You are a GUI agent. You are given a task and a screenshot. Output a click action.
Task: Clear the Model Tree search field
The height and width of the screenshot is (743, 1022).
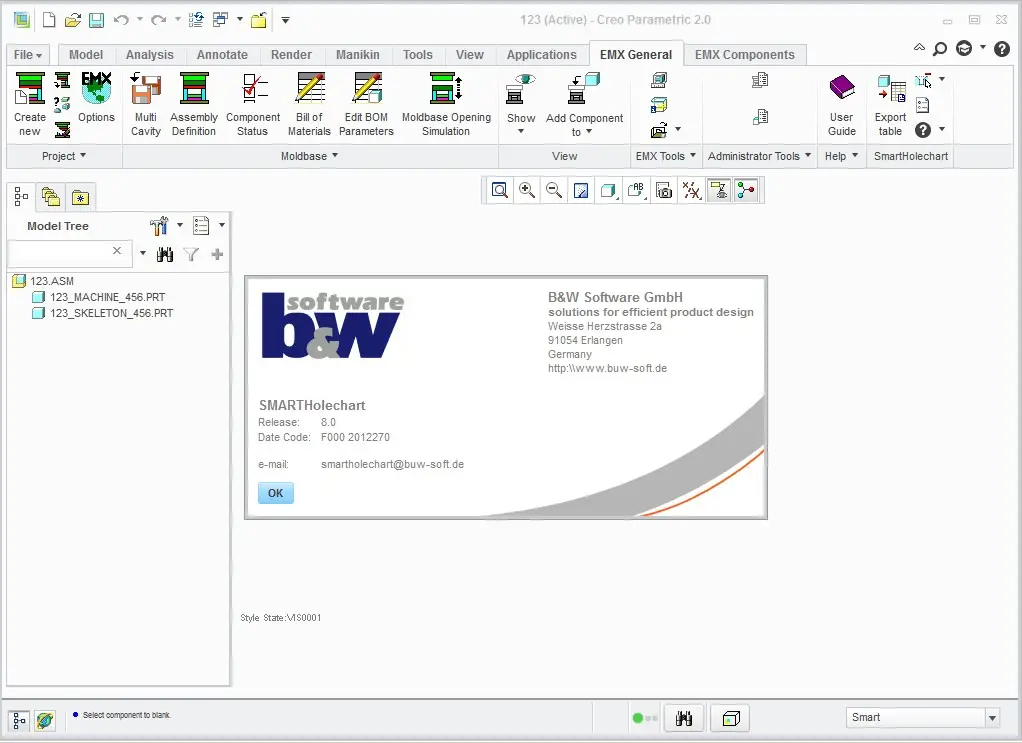point(117,250)
